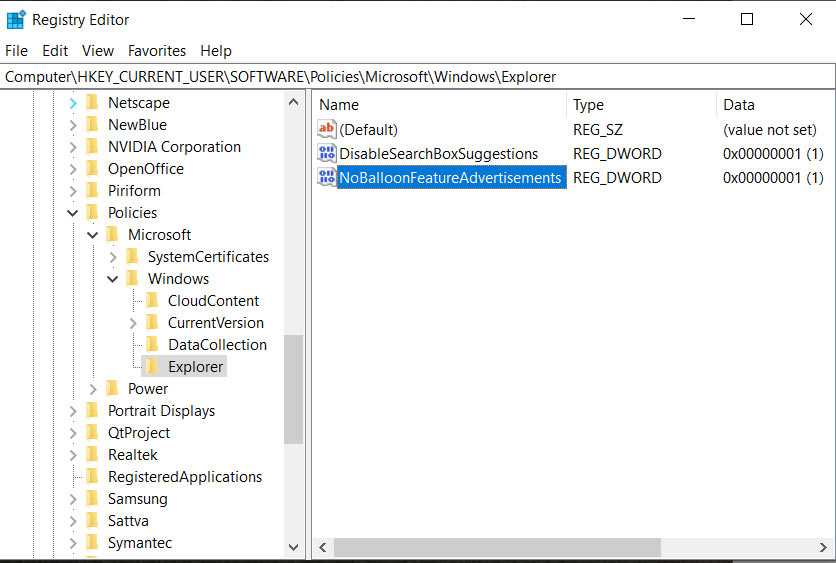Select the DisableSearchBoxSuggestions value name
Image resolution: width=836 pixels, height=563 pixels.
pyautogui.click(x=438, y=154)
